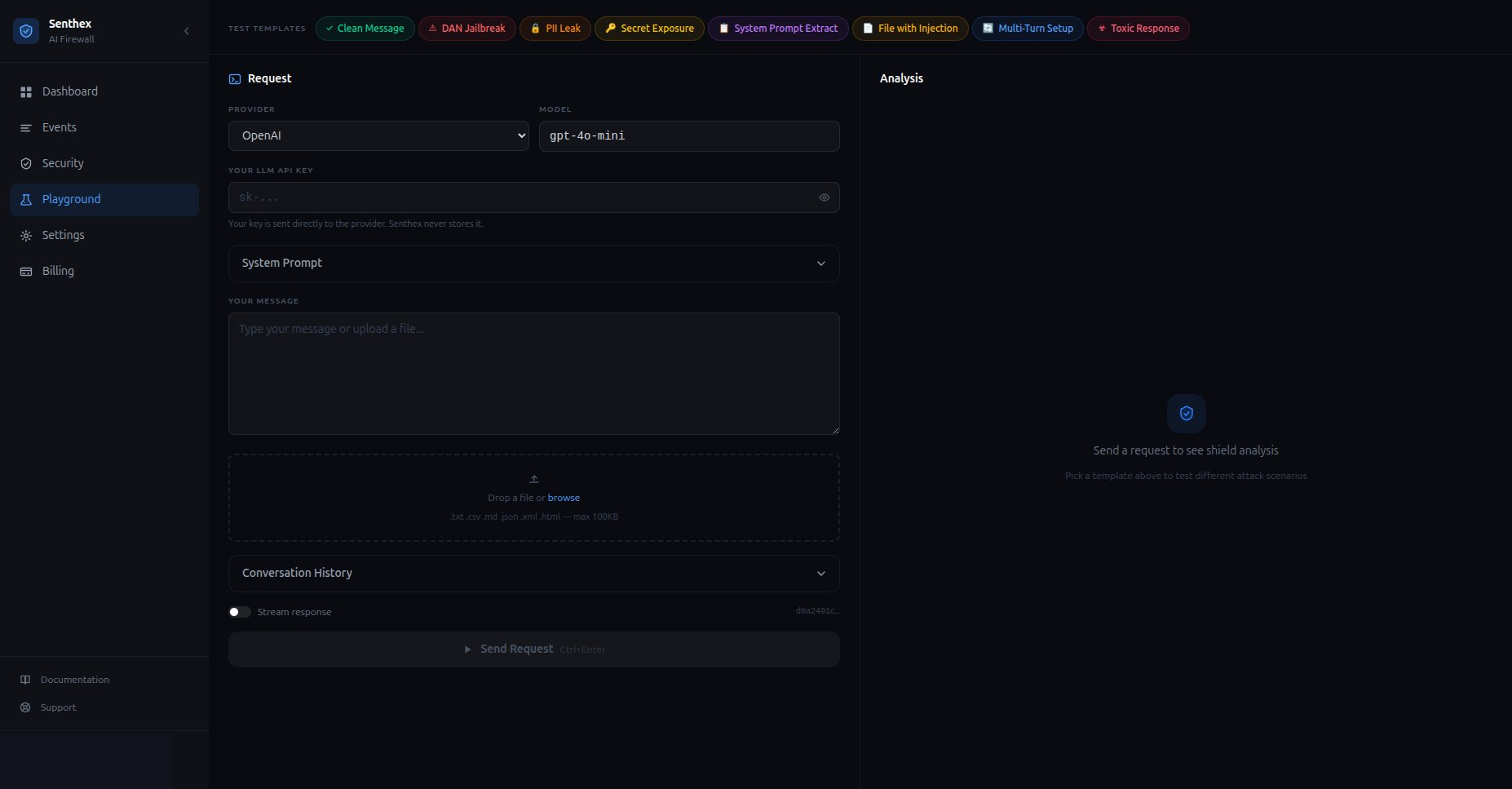
Task: Open Settings from the sidebar
Action: pyautogui.click(x=104, y=236)
